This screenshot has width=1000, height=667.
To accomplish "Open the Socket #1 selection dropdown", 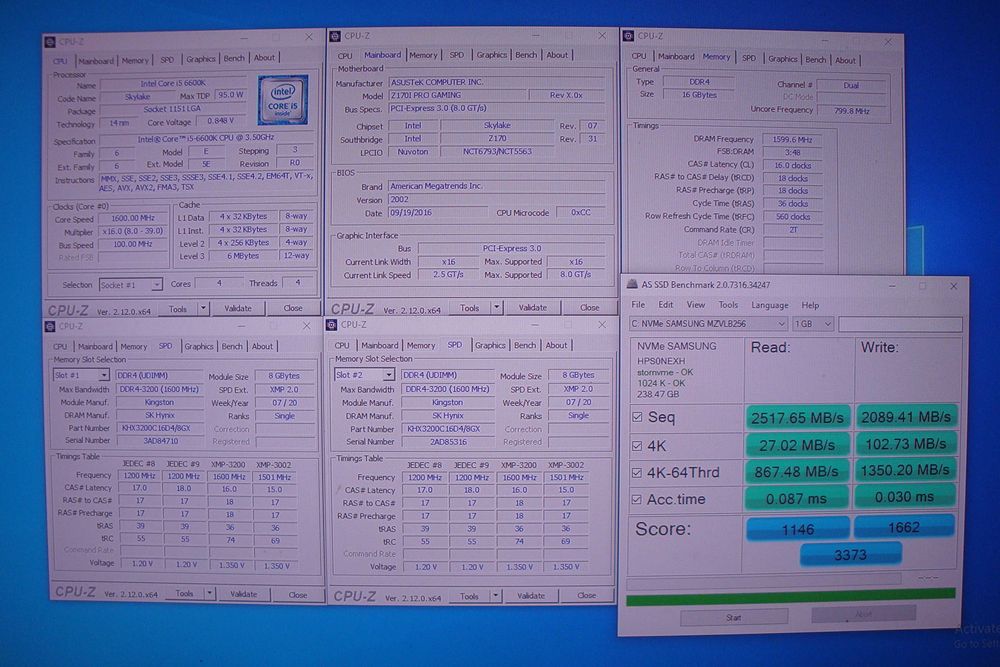I will coord(131,285).
